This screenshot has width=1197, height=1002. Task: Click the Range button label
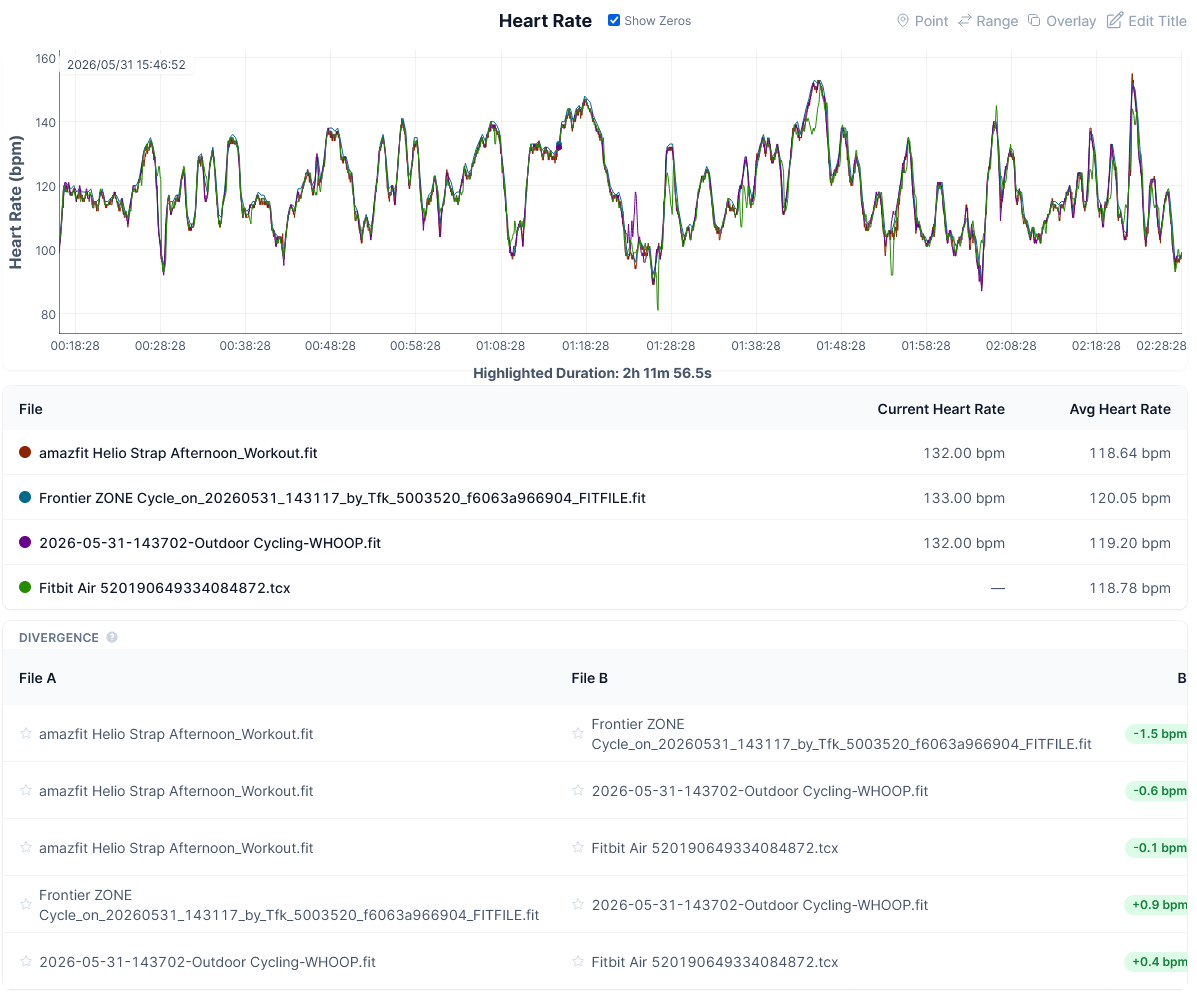pyautogui.click(x=997, y=21)
